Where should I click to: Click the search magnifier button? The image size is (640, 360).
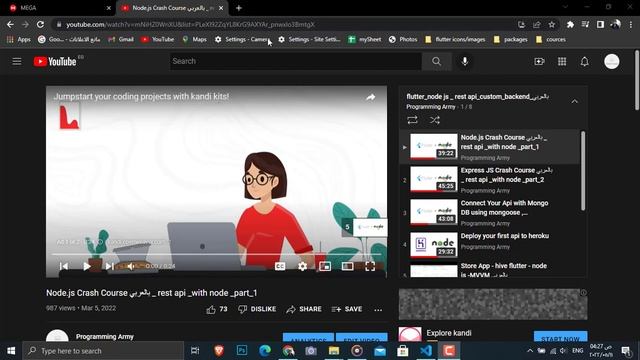(x=436, y=61)
